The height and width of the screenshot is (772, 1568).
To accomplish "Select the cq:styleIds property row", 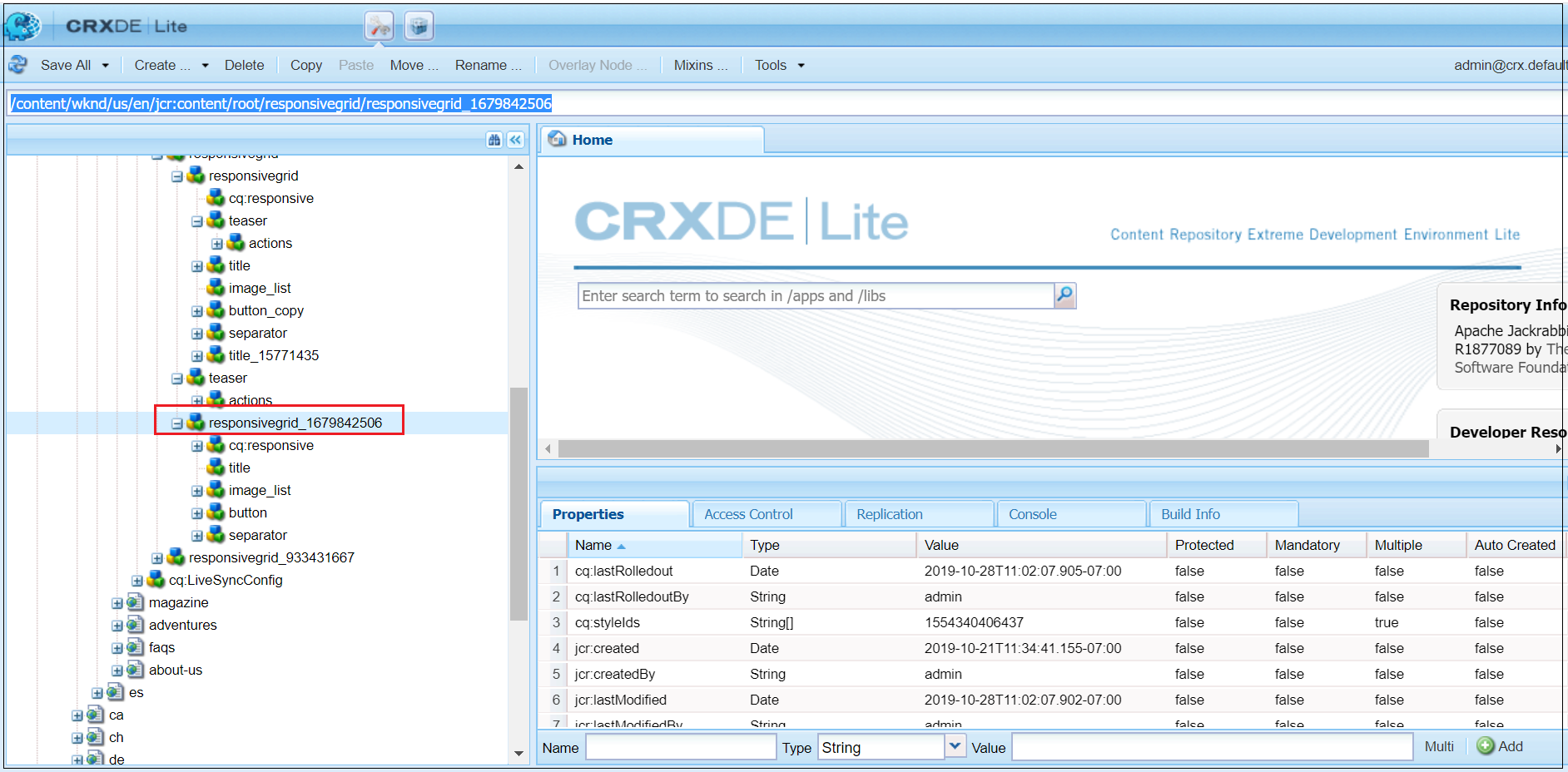I will [1050, 622].
